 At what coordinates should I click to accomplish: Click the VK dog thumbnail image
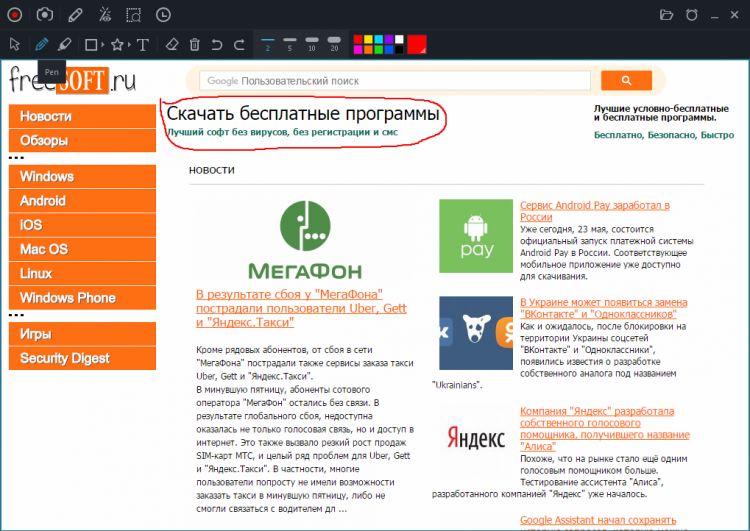(x=476, y=333)
